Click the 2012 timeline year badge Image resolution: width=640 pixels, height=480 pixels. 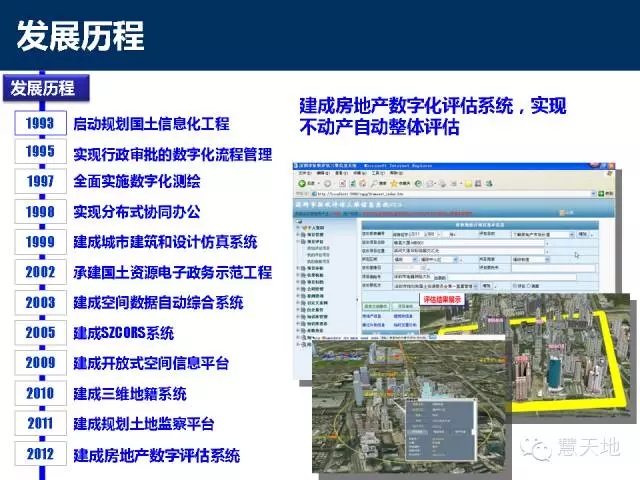click(x=40, y=454)
